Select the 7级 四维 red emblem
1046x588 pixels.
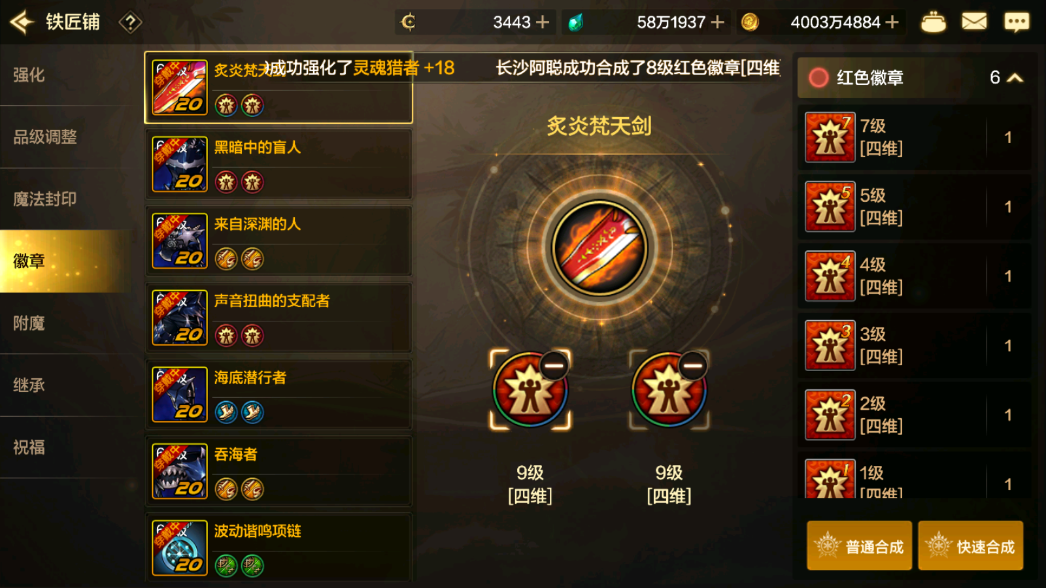pyautogui.click(x=914, y=137)
